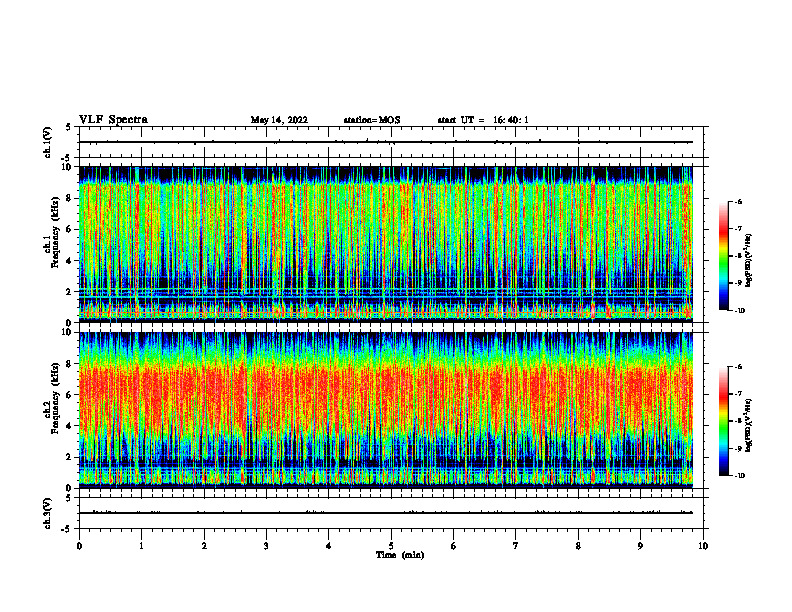The width and height of the screenshot is (792, 612).
Task: Click the ch.2 color bar unit label
Action: point(749,426)
